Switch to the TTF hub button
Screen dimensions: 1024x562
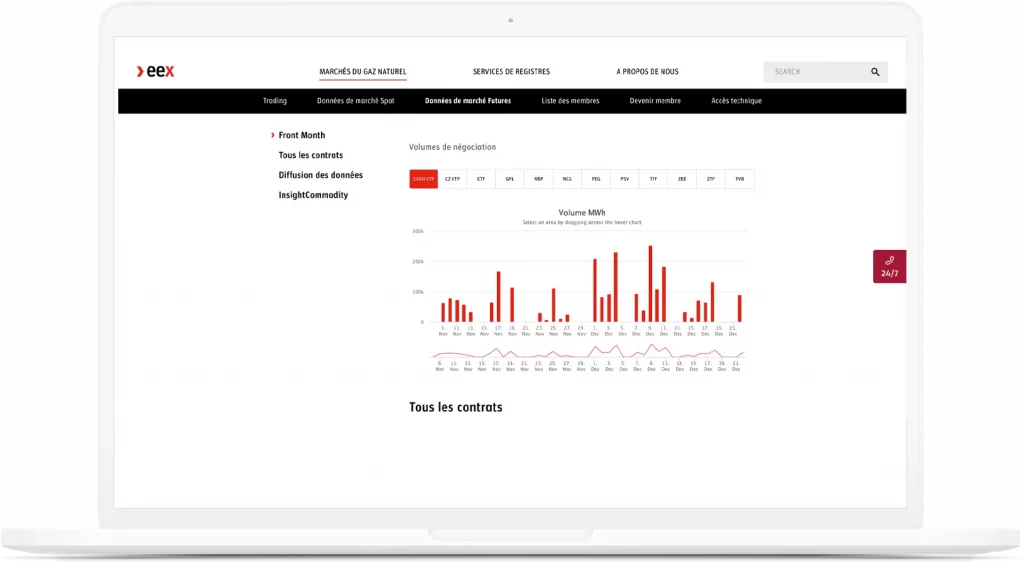click(x=653, y=179)
